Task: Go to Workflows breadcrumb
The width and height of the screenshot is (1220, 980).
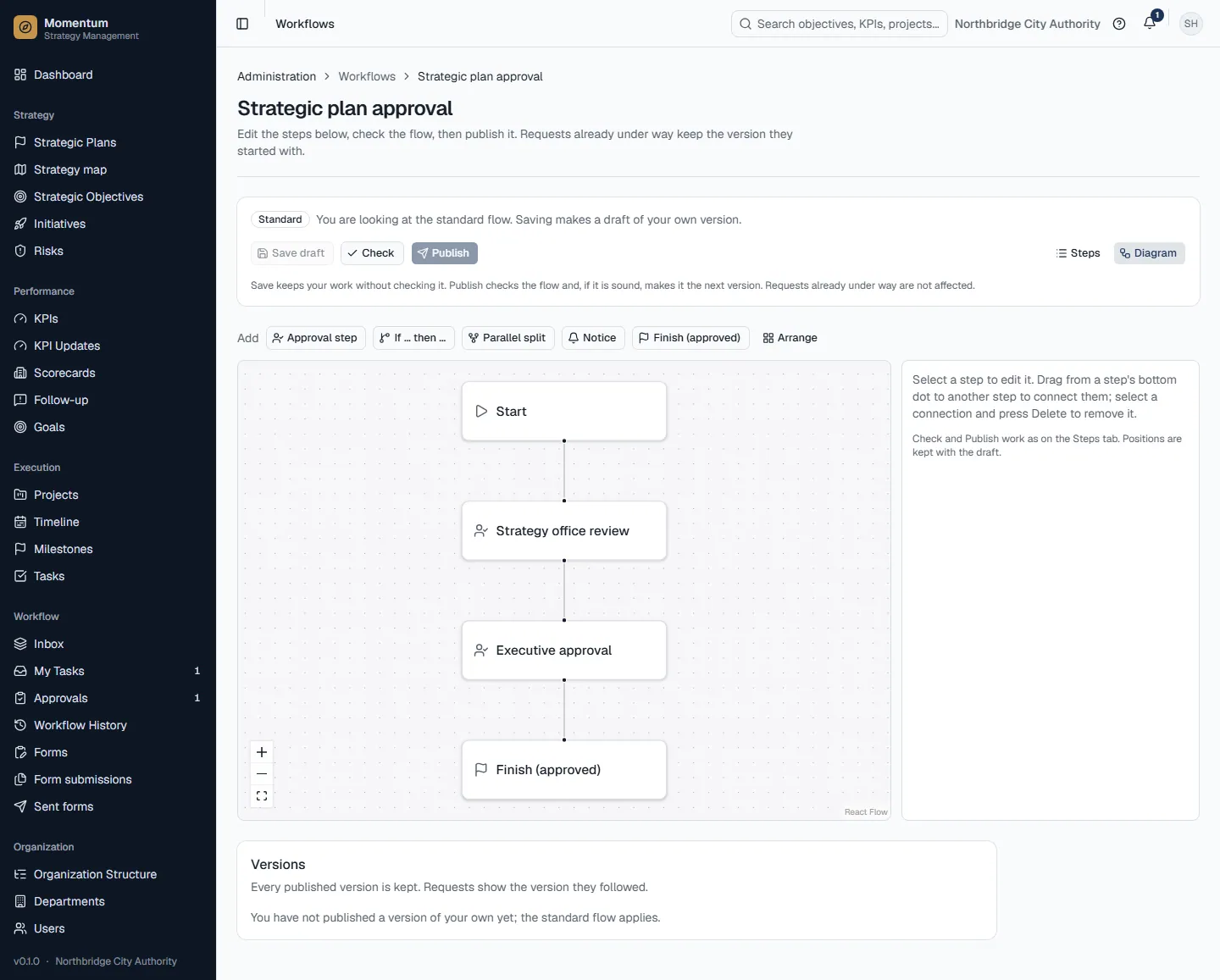Action: click(367, 76)
